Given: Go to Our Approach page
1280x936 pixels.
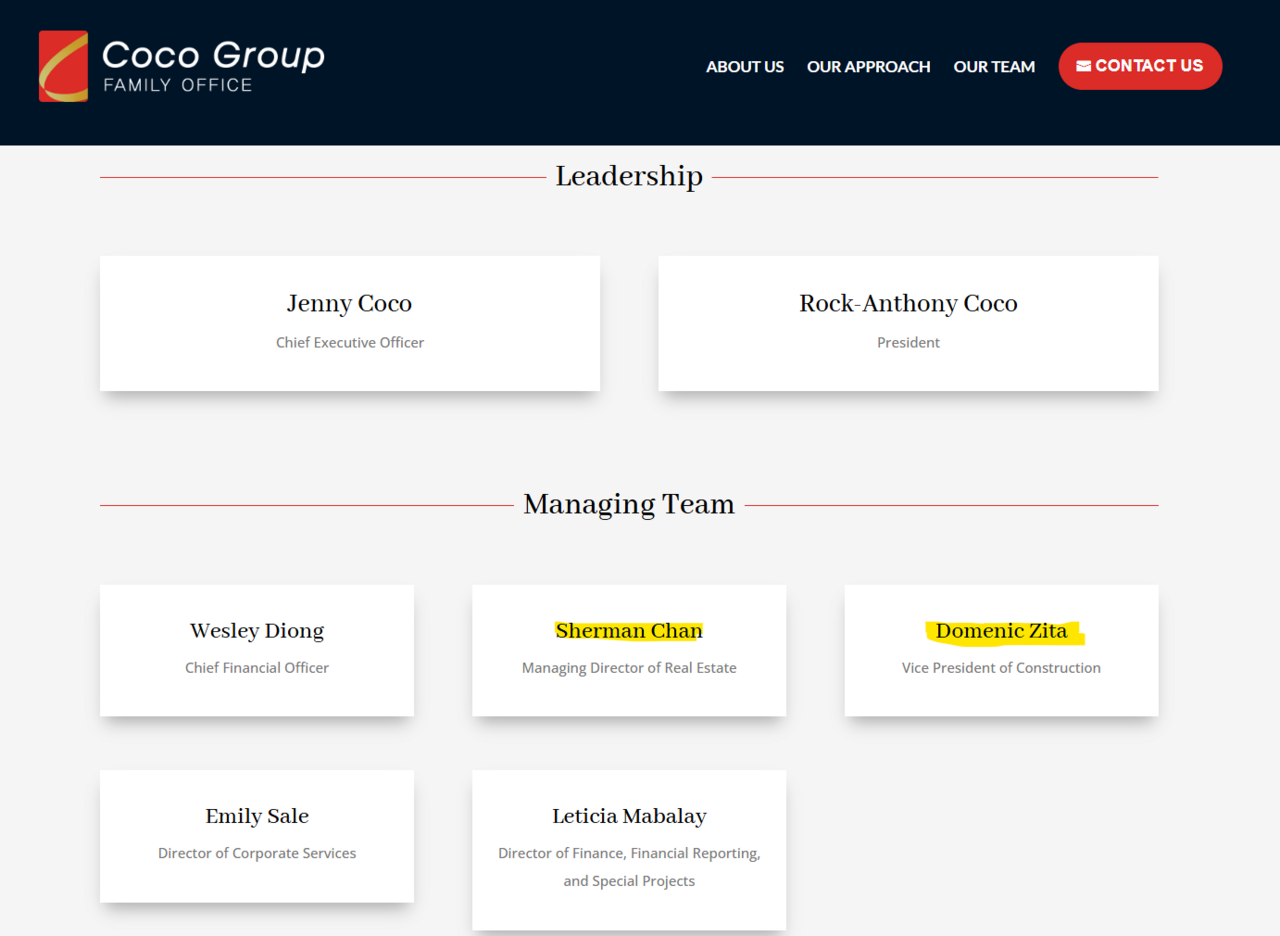Looking at the screenshot, I should (868, 67).
